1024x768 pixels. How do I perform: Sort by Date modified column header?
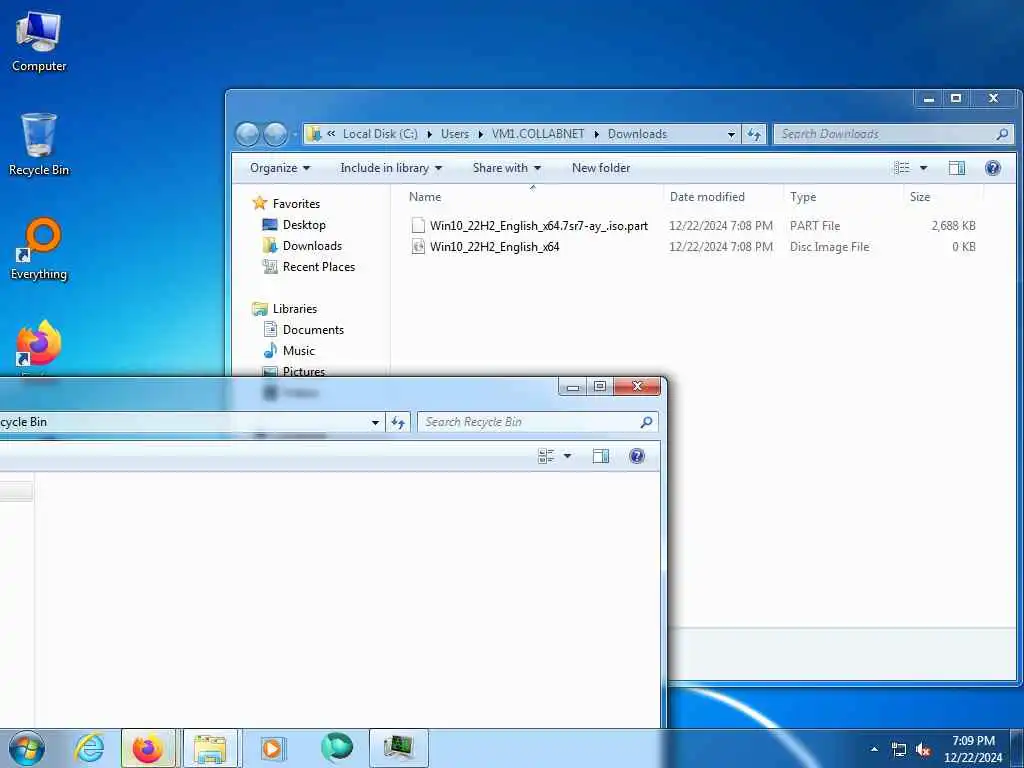pos(707,197)
